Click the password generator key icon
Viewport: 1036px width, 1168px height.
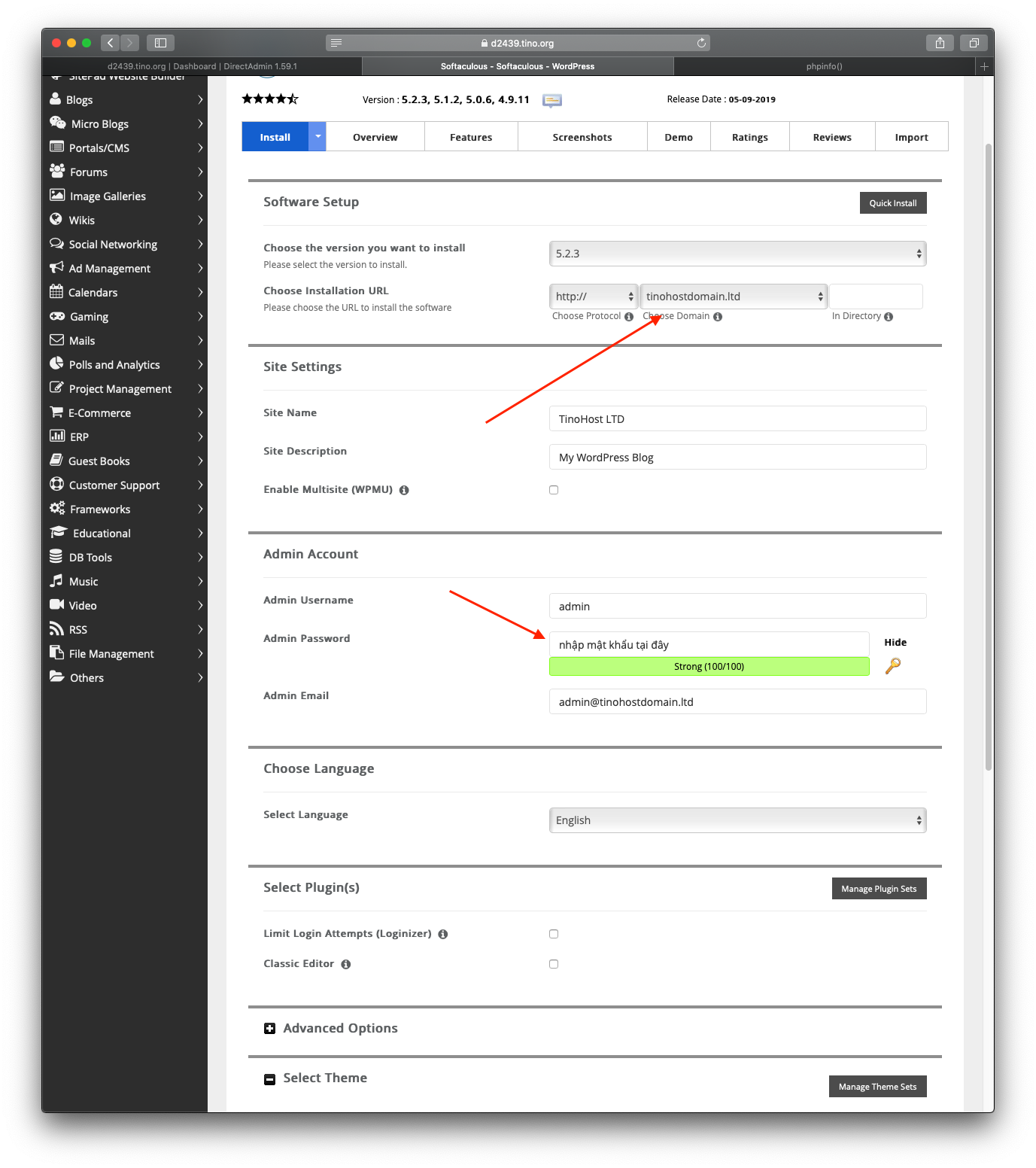[x=893, y=665]
